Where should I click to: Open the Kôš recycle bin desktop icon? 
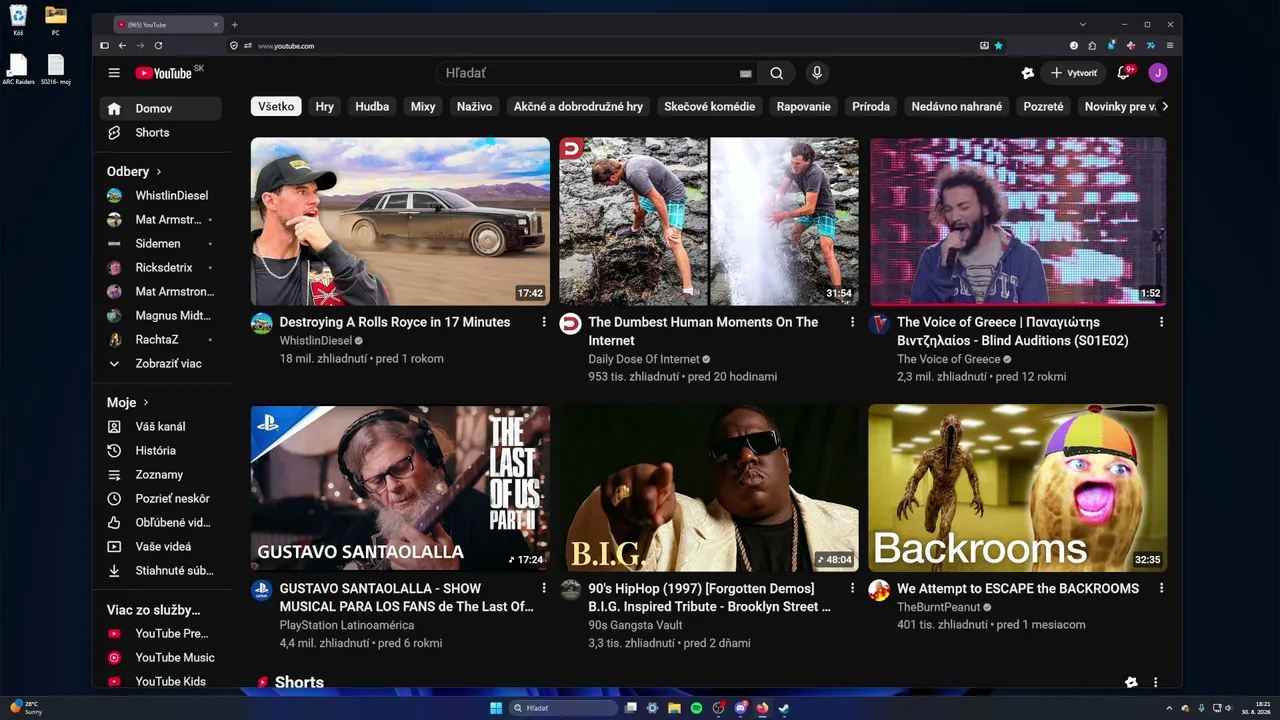pyautogui.click(x=18, y=20)
